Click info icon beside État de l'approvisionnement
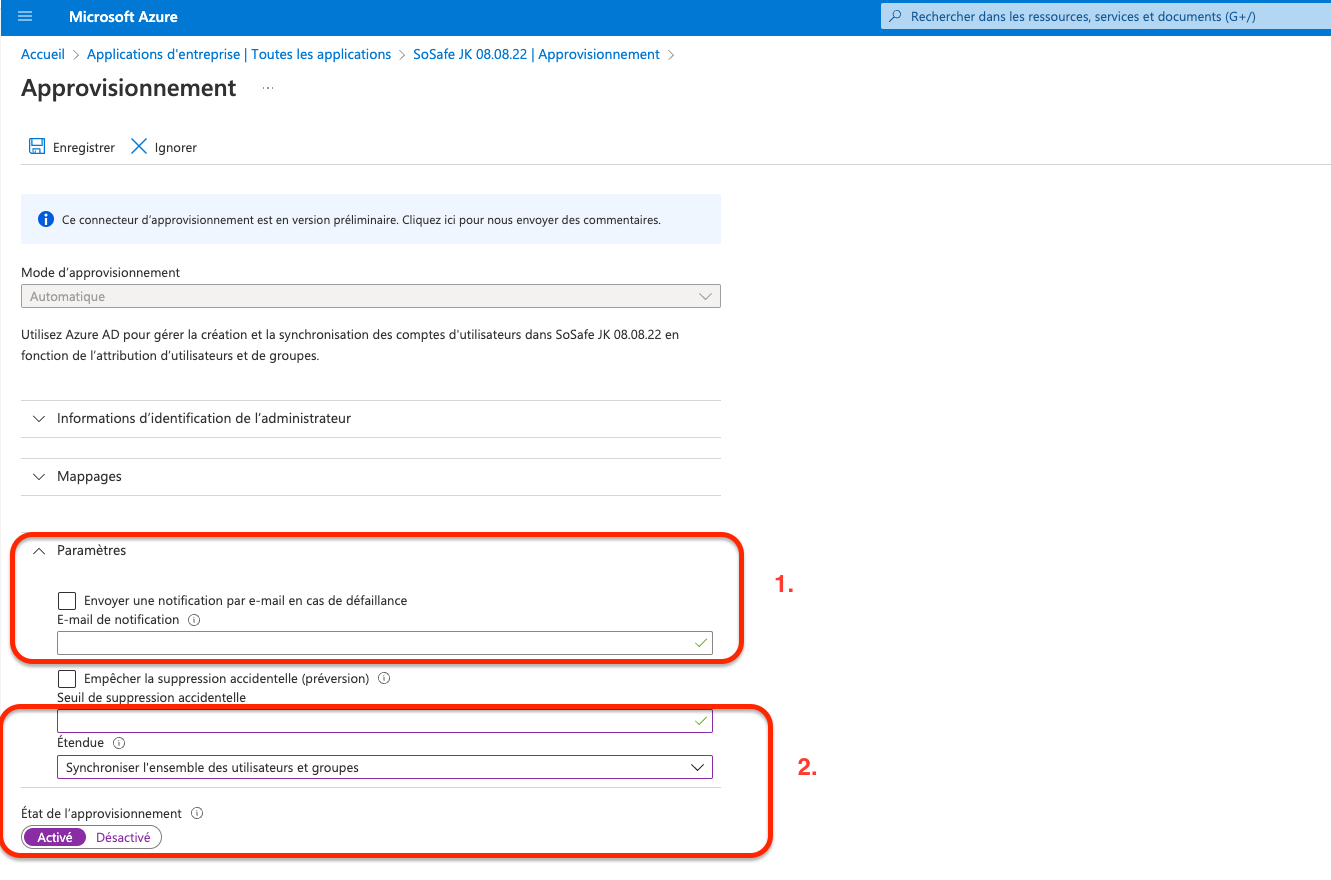1331x880 pixels. point(197,813)
